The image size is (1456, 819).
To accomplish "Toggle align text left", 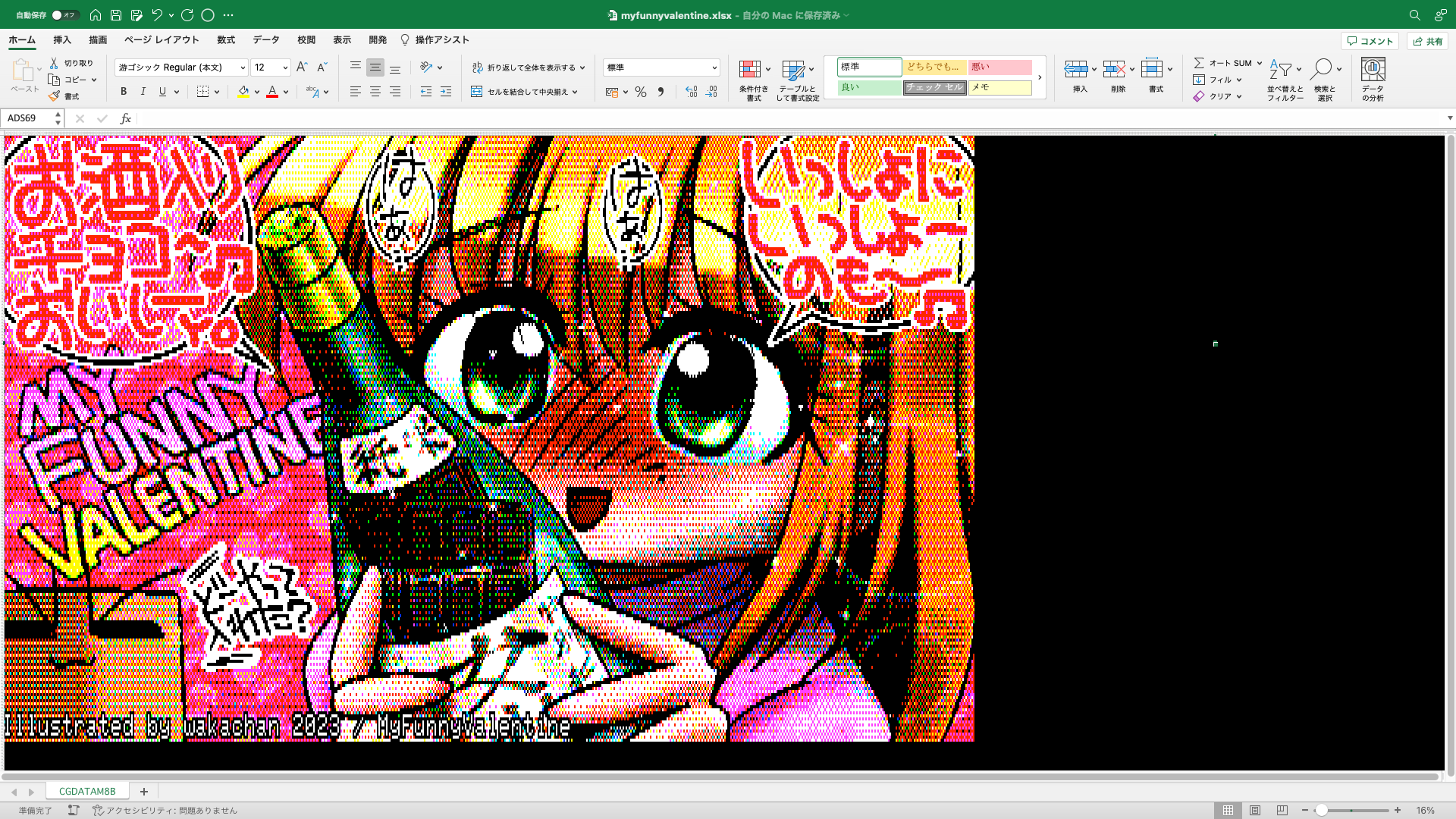I will 355,92.
